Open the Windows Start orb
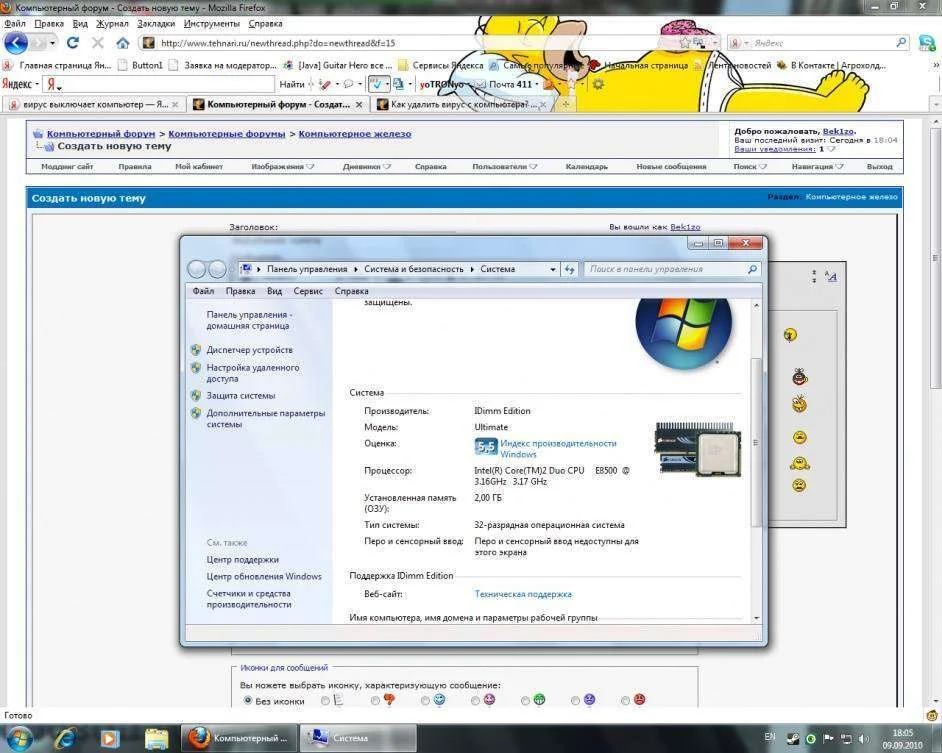 pos(19,737)
